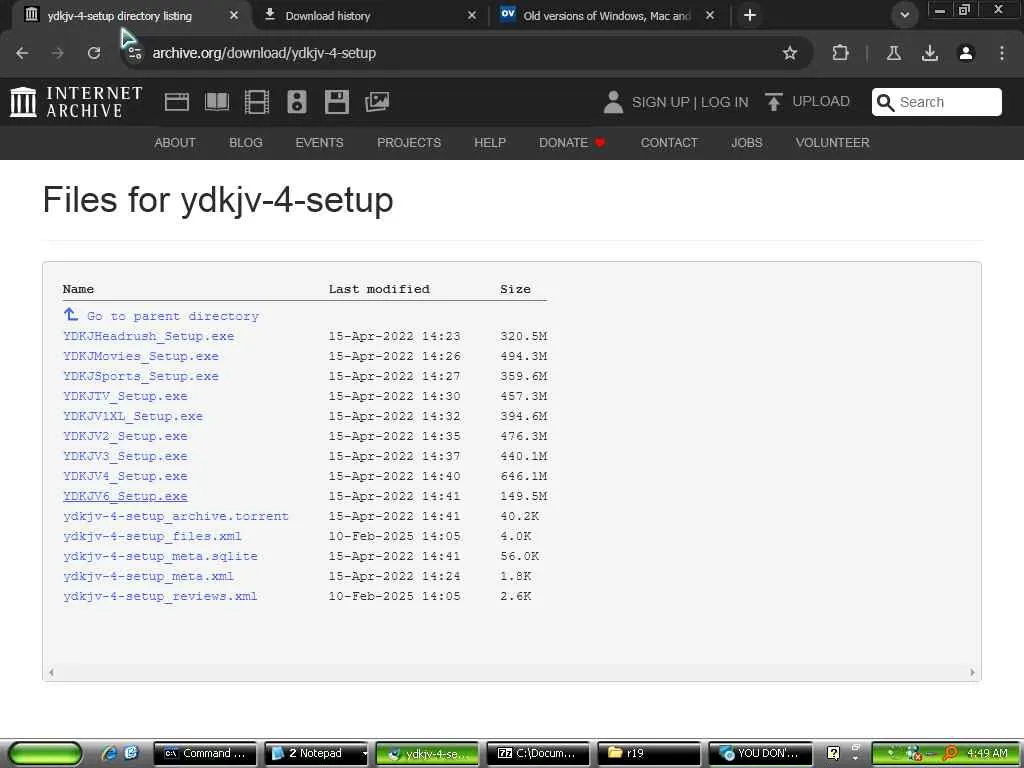Open the Video film-strip icon
The image size is (1024, 768).
click(x=257, y=102)
